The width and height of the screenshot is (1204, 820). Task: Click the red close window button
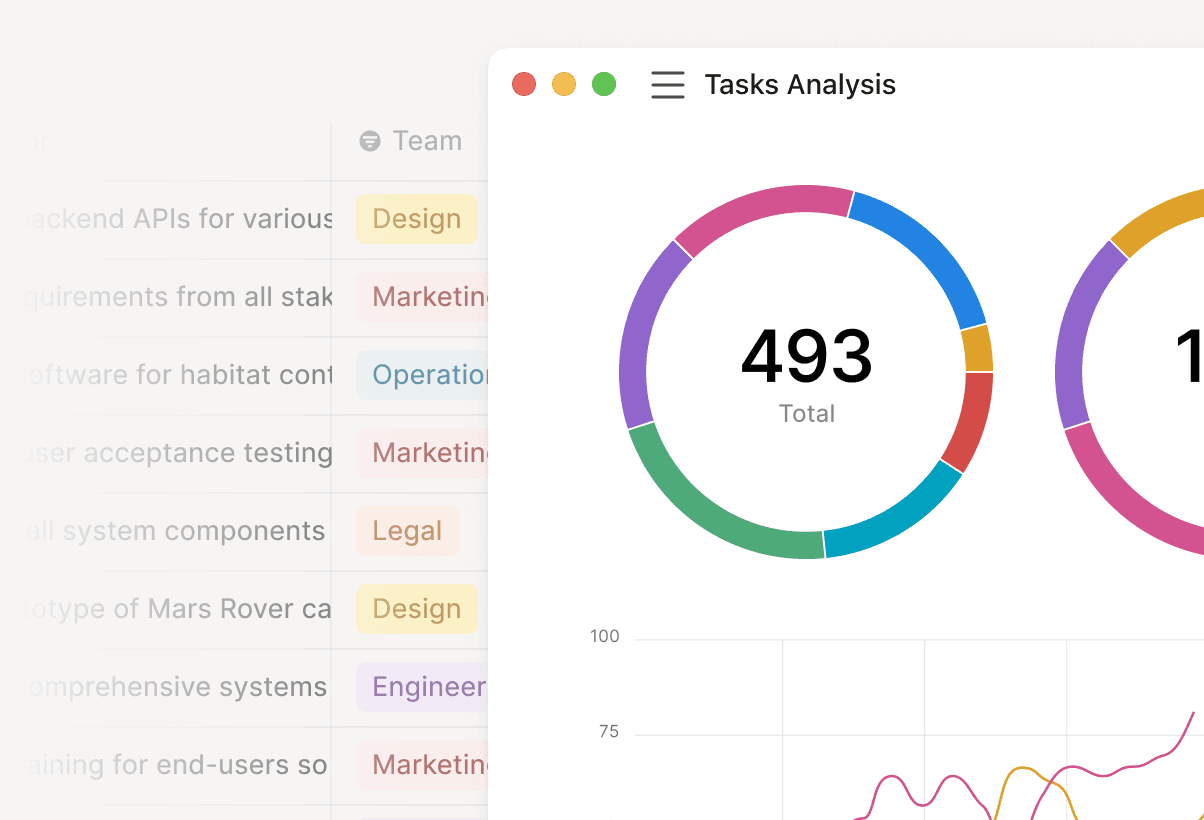(x=524, y=85)
